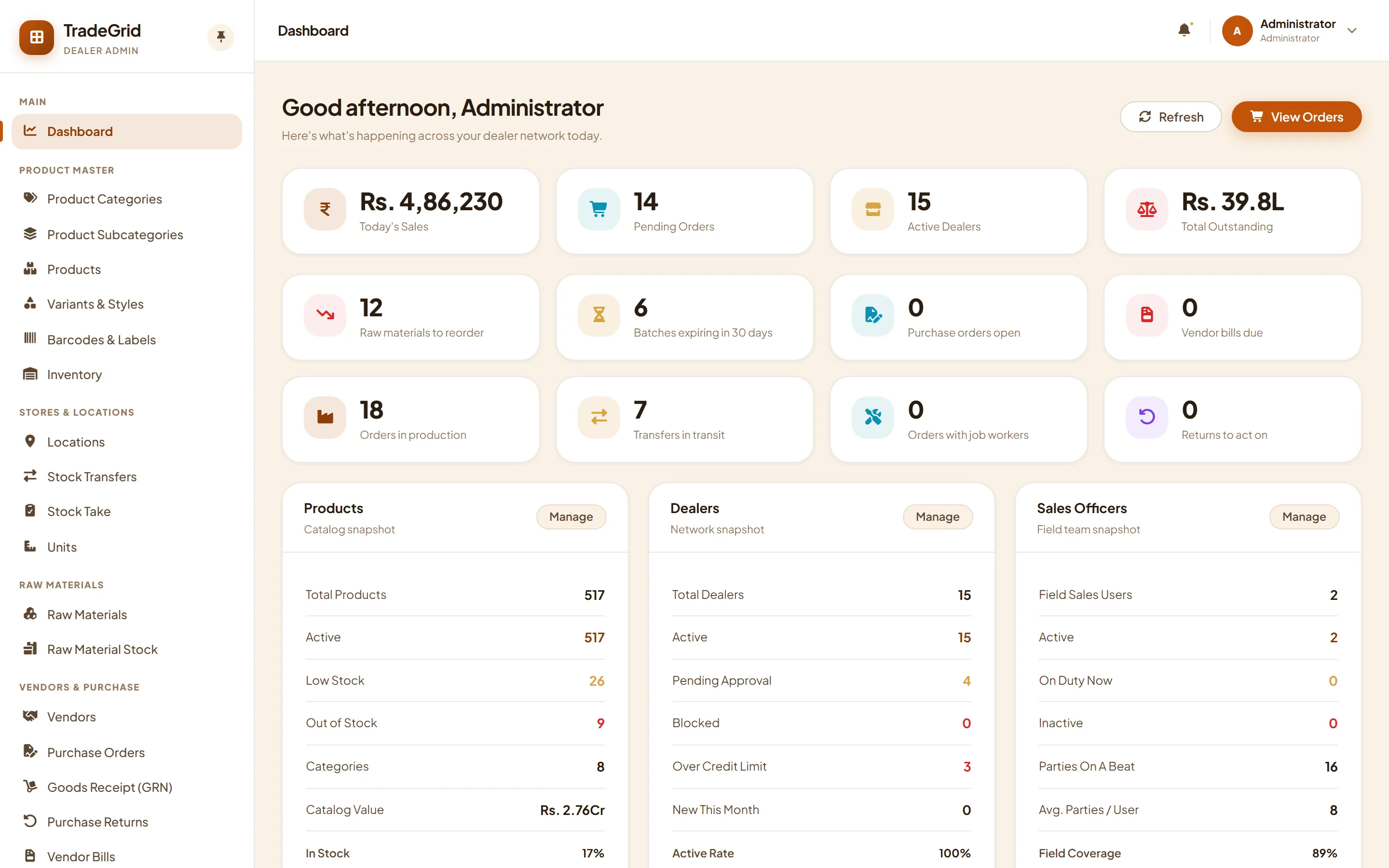Screen dimensions: 1389x868
Task: Expand the Administrator account dropdown chevron
Action: 1352,31
